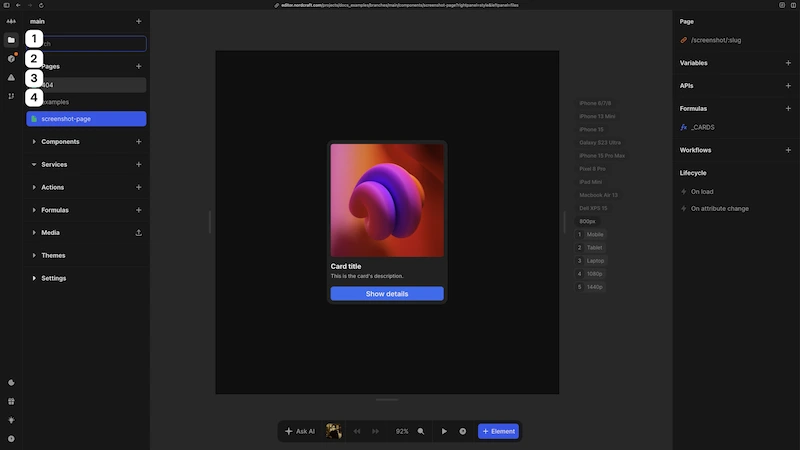This screenshot has width=800, height=450.
Task: Click the browser back arrow
Action: pyautogui.click(x=18, y=5)
